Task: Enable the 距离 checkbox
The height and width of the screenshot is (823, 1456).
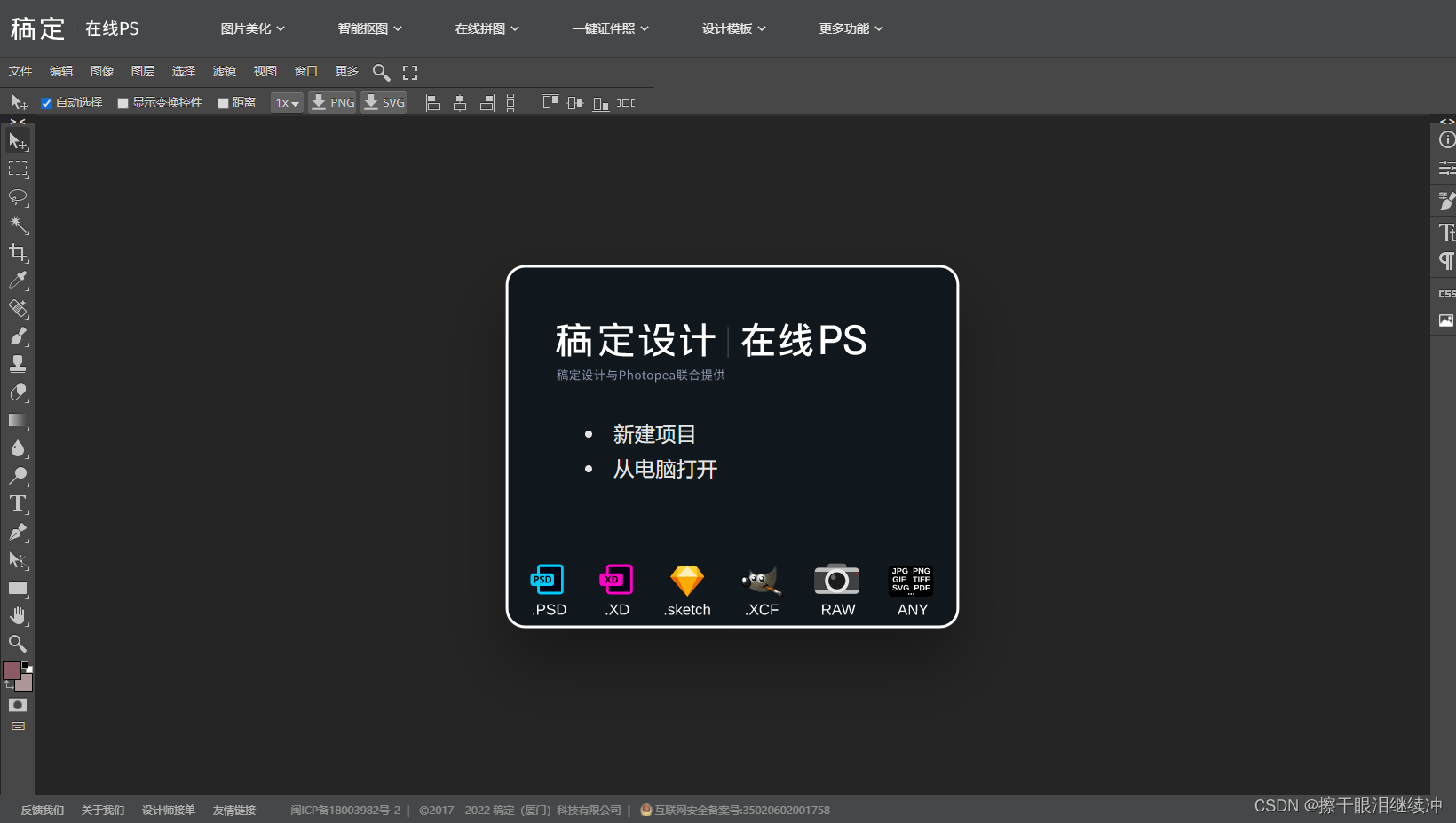Action: 224,104
